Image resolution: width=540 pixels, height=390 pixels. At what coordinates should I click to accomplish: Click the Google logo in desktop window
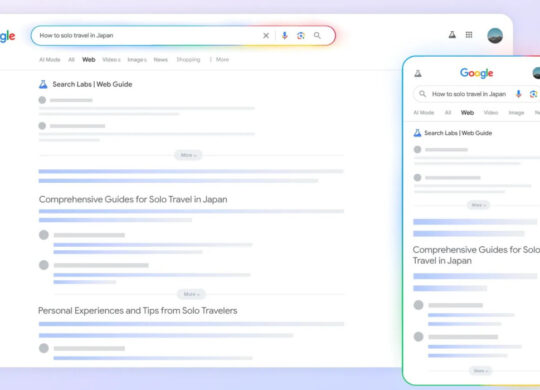tap(7, 36)
